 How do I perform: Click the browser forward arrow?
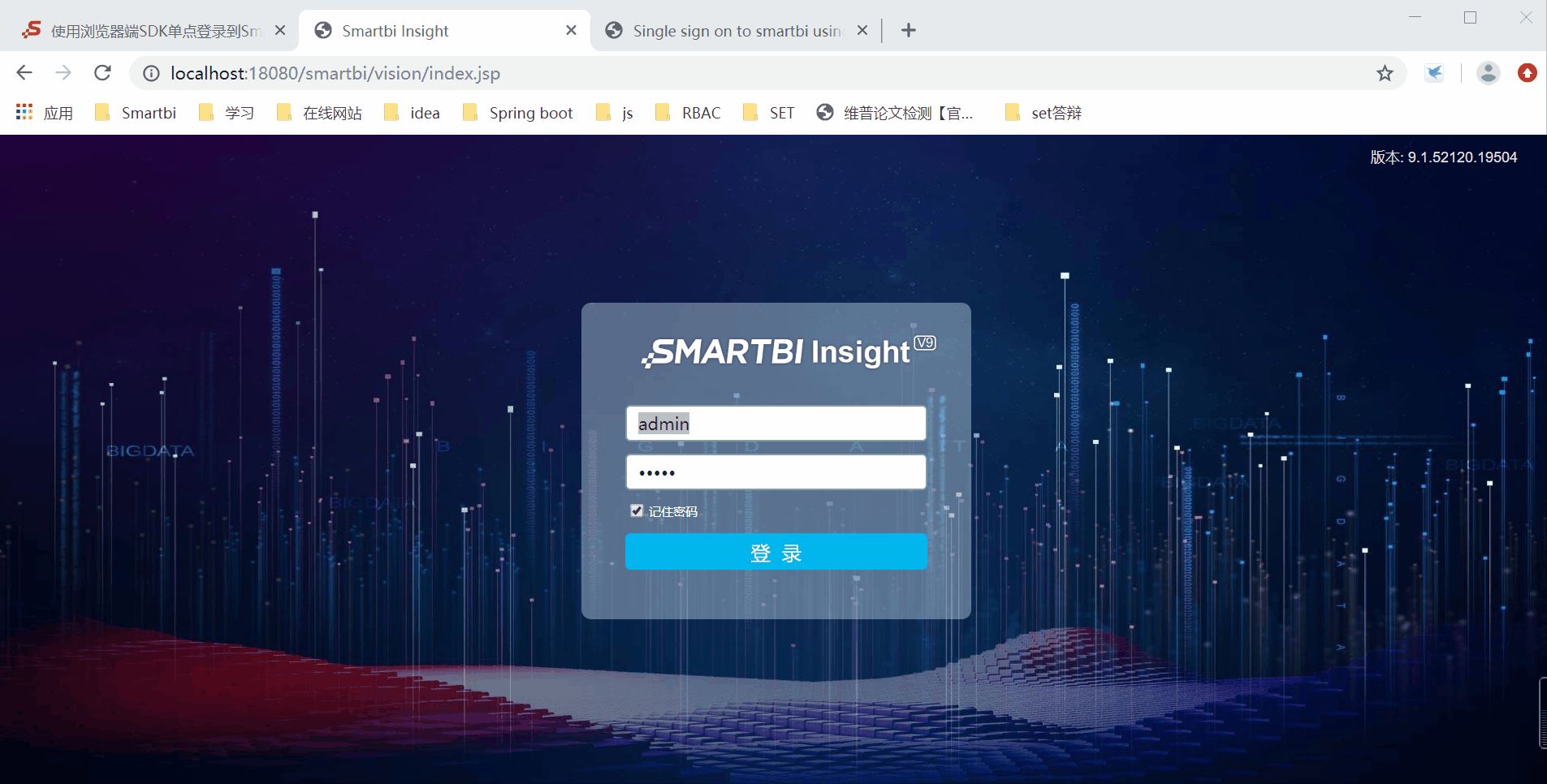point(63,73)
